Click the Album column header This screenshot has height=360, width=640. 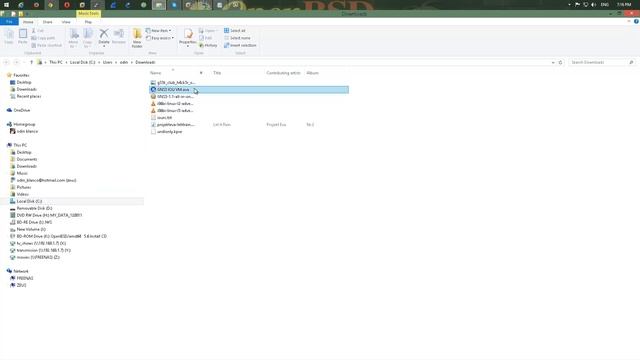312,73
